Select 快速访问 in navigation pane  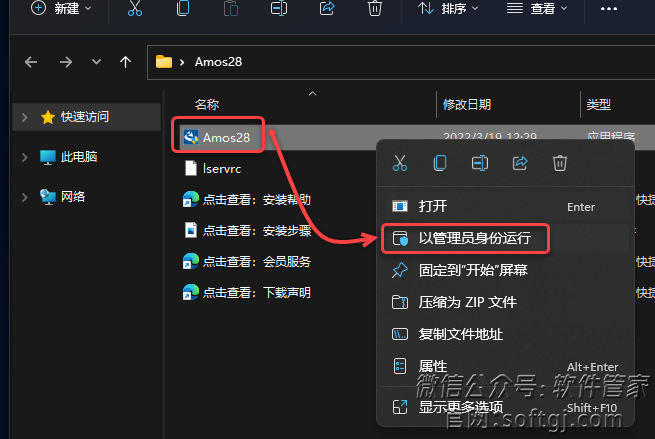point(85,117)
